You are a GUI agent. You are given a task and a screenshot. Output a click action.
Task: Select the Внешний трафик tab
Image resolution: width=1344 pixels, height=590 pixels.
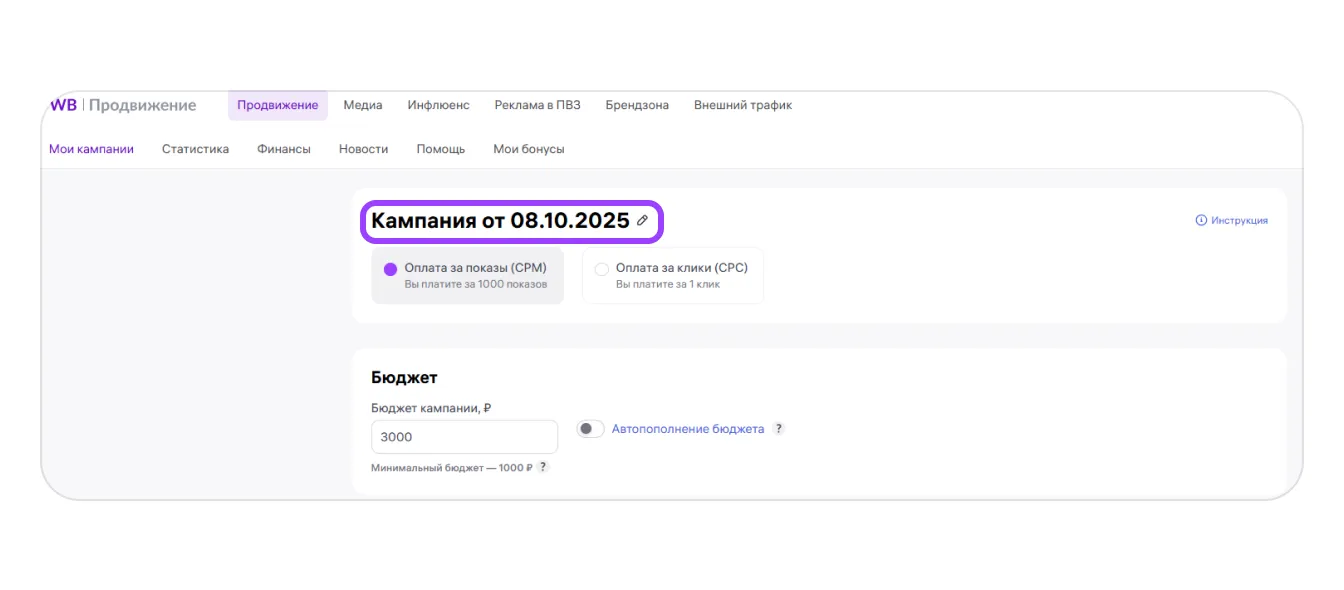(x=742, y=105)
